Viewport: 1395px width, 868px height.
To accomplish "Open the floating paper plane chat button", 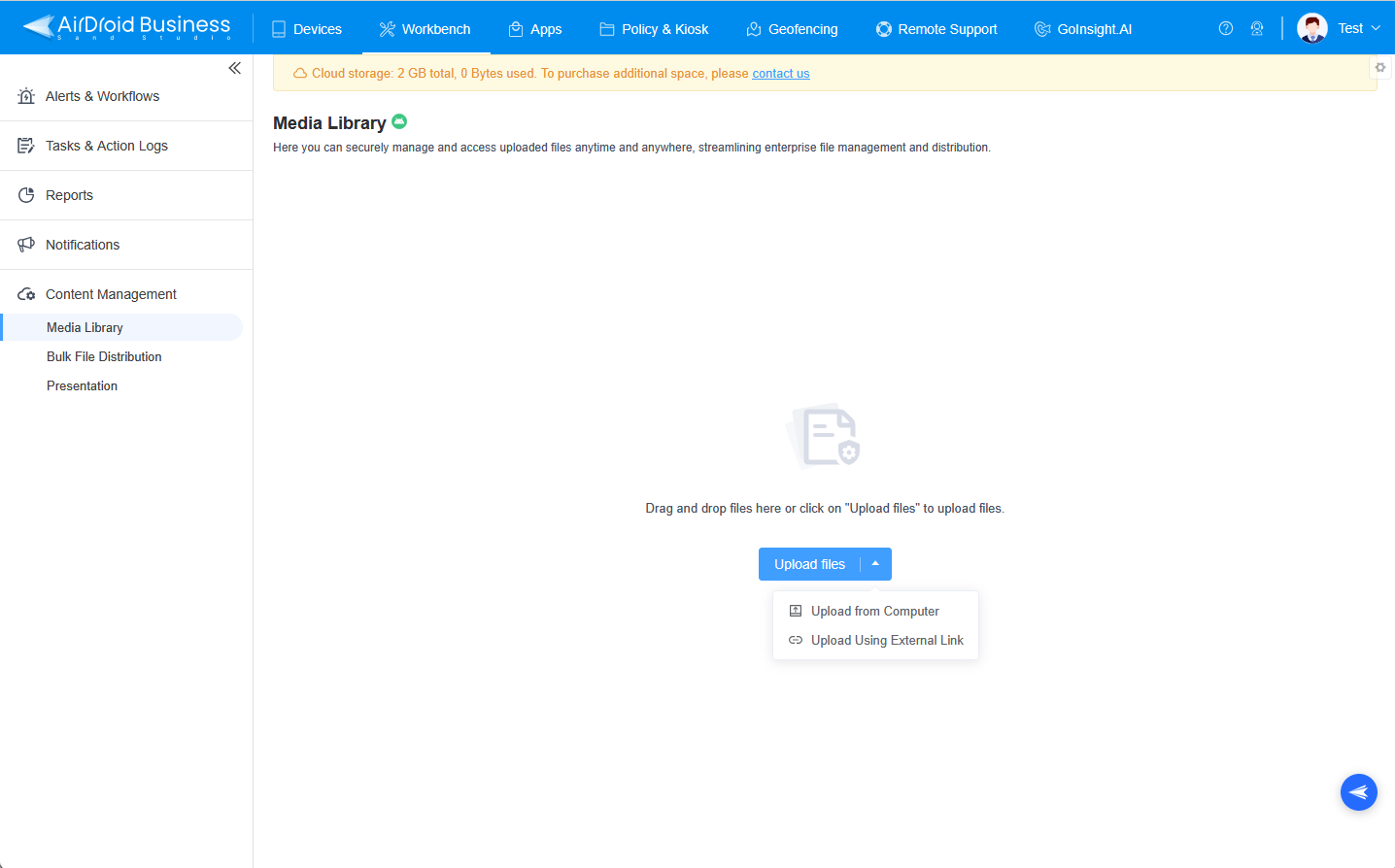I will coord(1358,791).
